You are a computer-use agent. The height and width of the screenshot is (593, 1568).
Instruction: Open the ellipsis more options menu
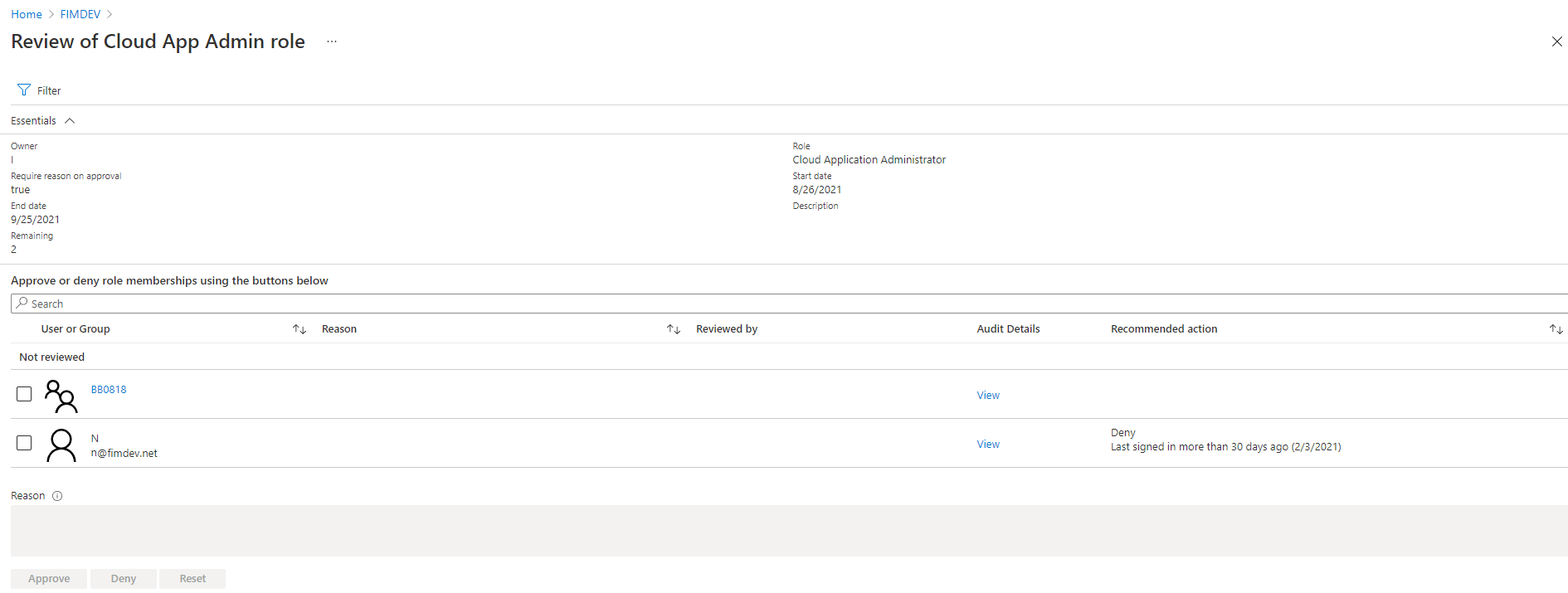(x=332, y=41)
